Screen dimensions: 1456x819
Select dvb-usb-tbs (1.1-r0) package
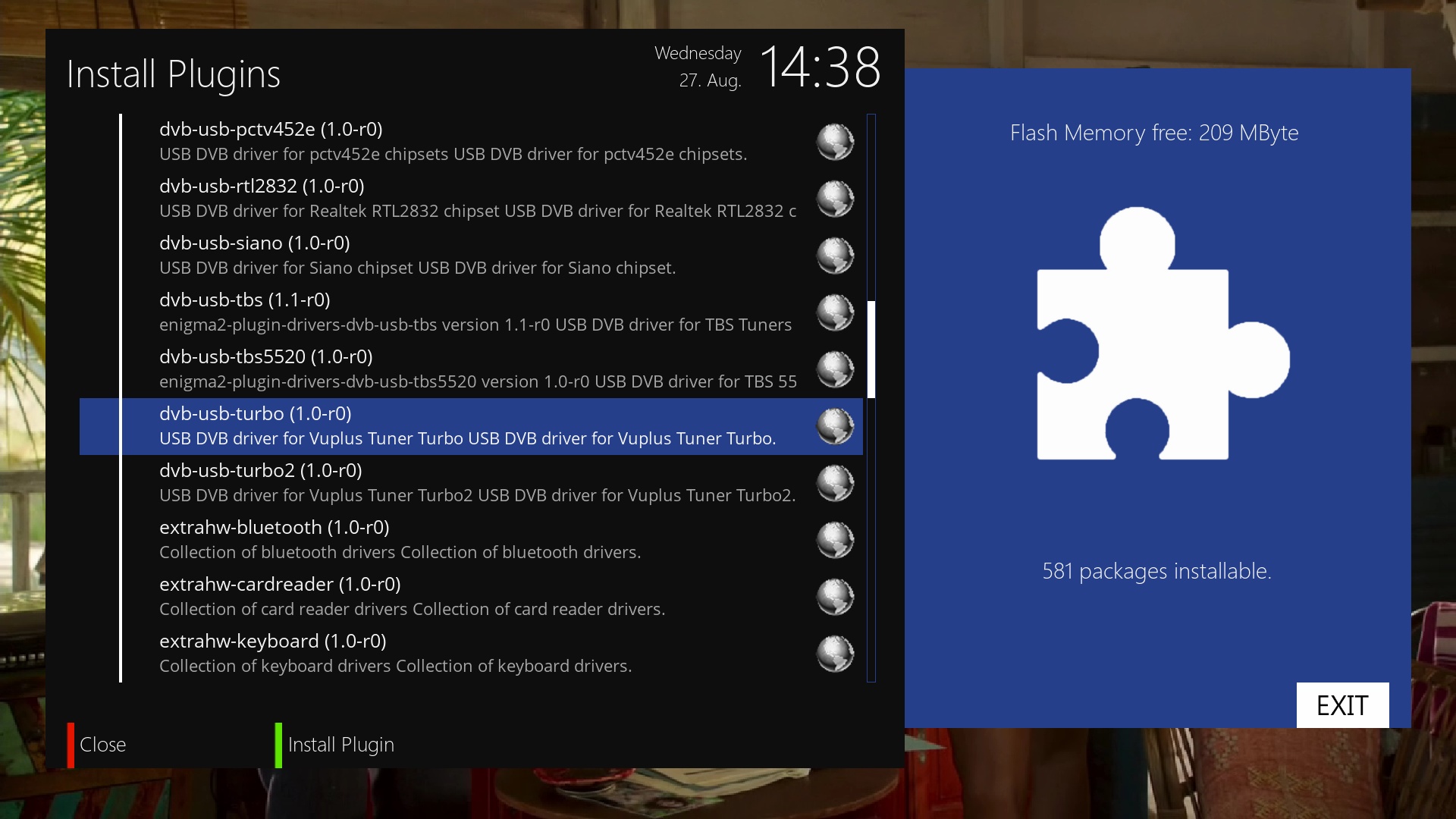[471, 312]
